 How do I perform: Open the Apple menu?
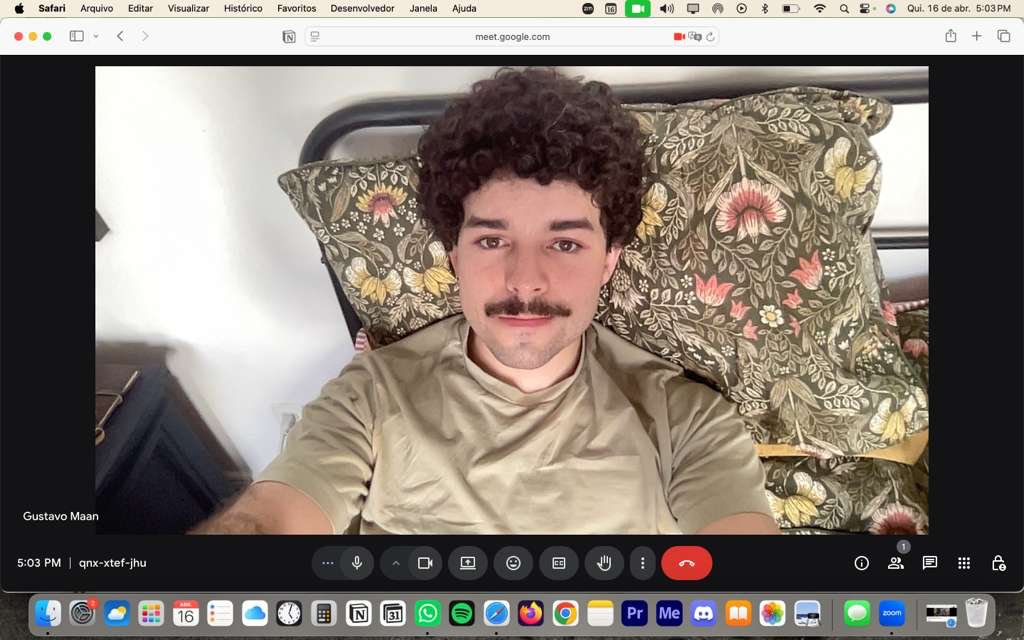coord(19,8)
